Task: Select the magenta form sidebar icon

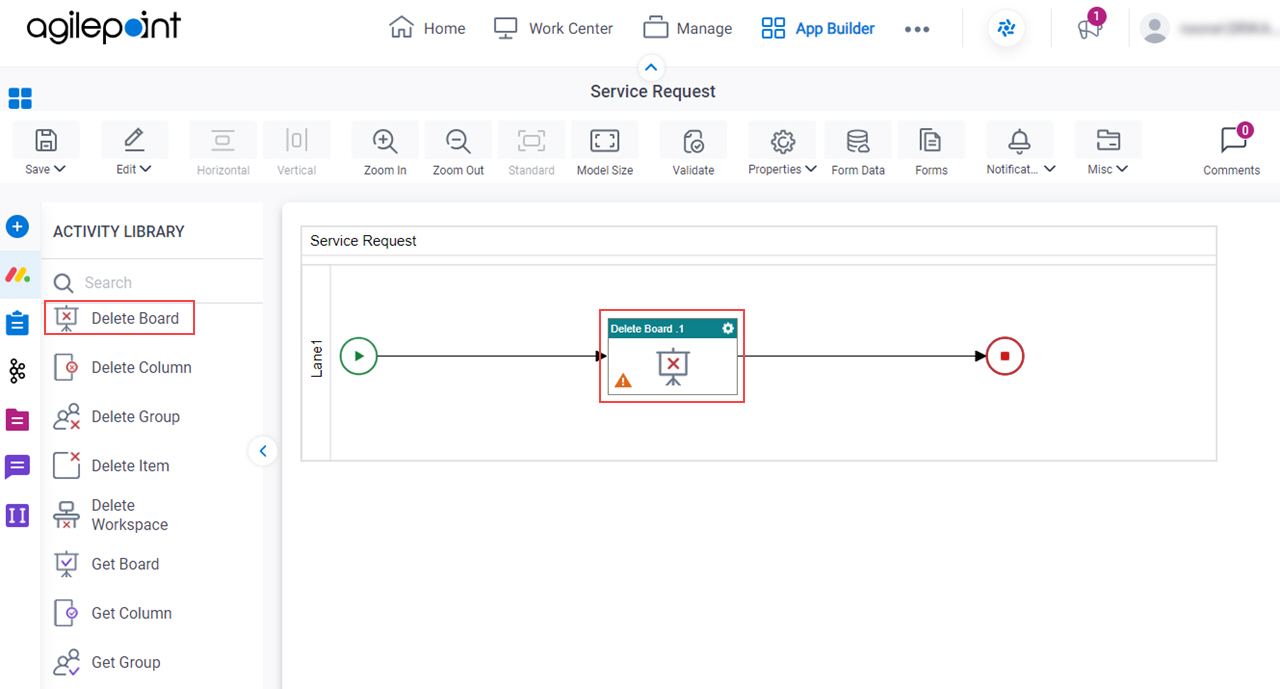Action: tap(17, 419)
